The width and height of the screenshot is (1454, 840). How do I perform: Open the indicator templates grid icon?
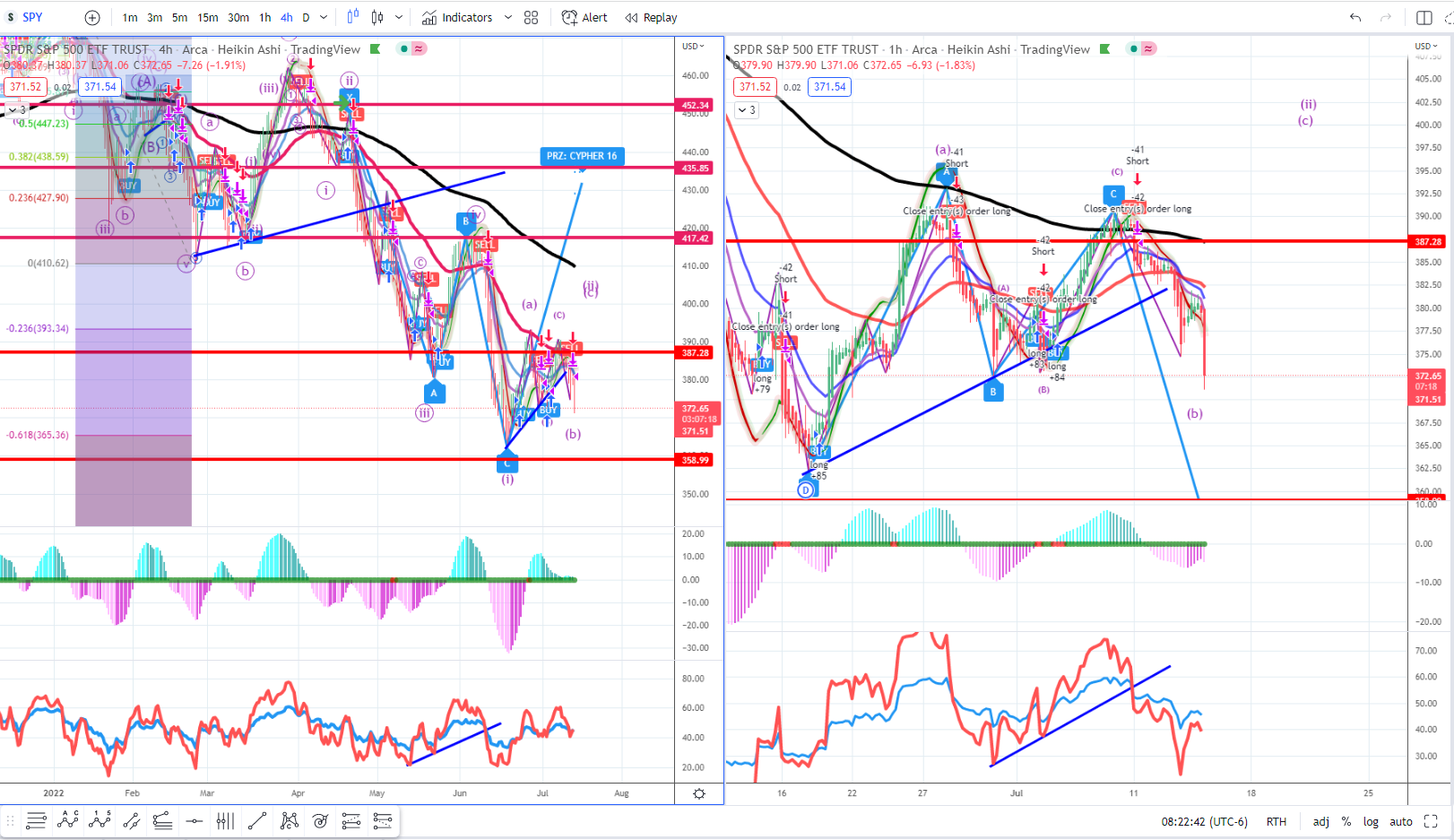(x=532, y=17)
